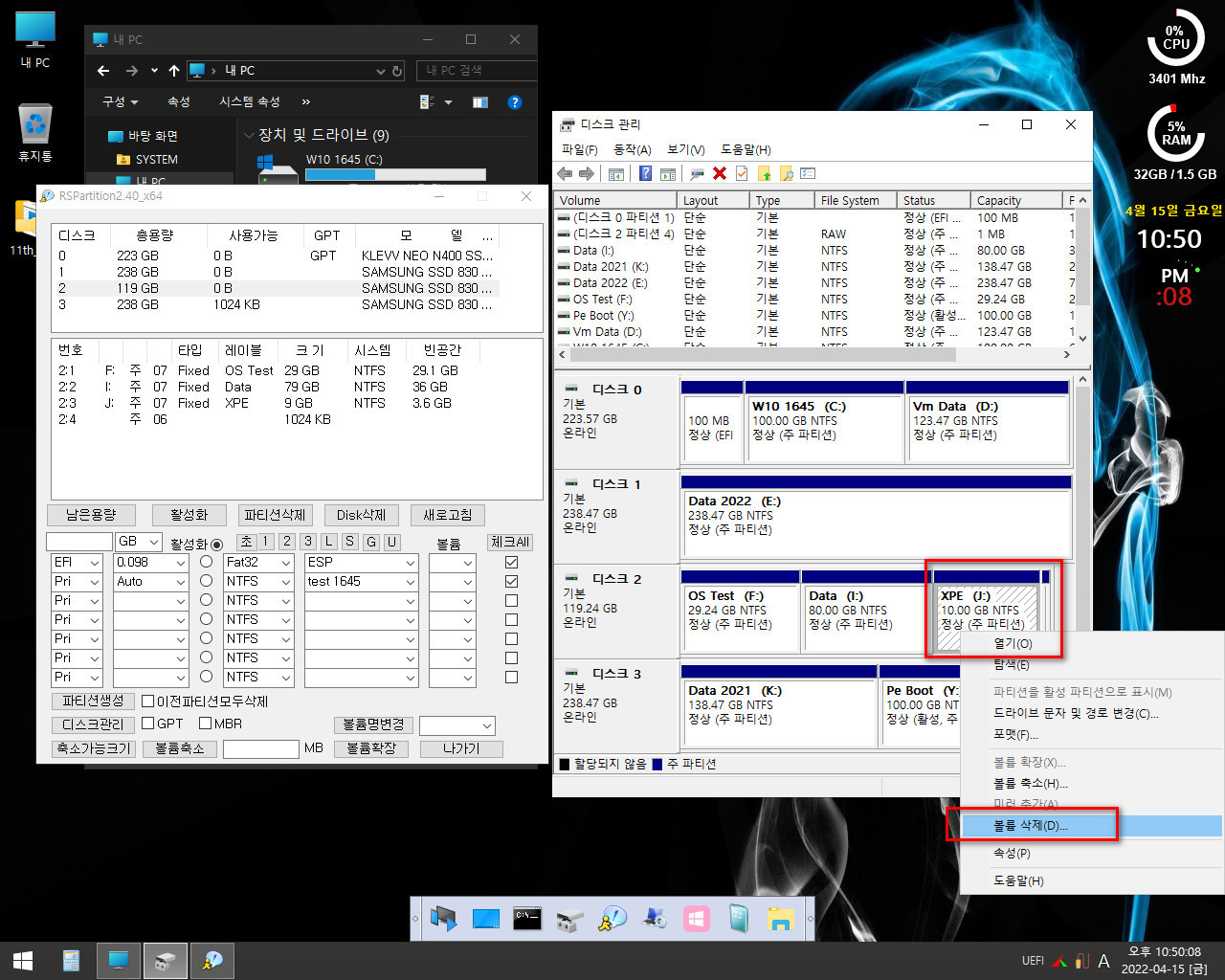This screenshot has width=1225, height=980.
Task: Click the 내 PC 검색 search box
Action: pyautogui.click(x=476, y=71)
